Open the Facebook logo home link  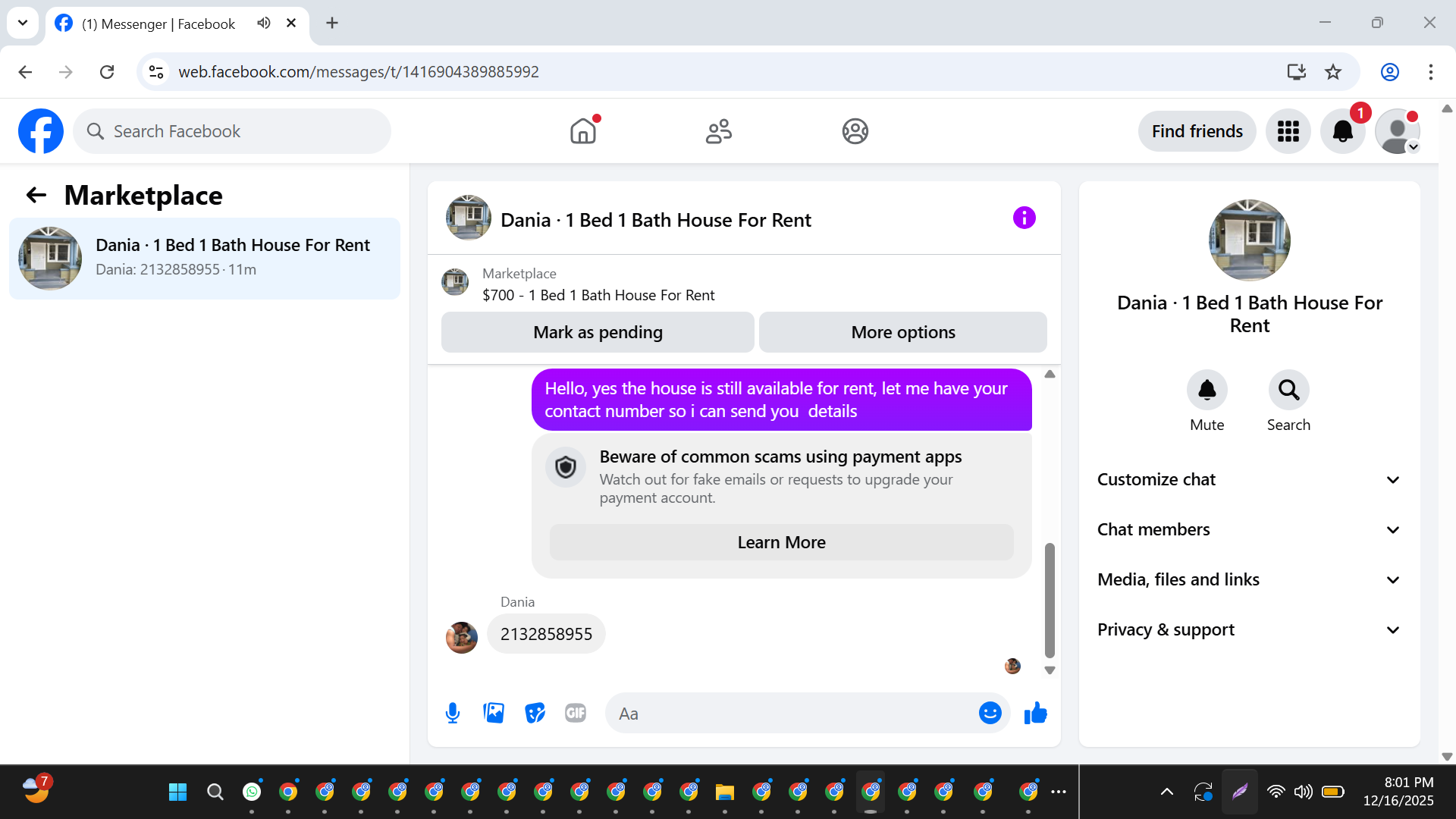click(41, 131)
